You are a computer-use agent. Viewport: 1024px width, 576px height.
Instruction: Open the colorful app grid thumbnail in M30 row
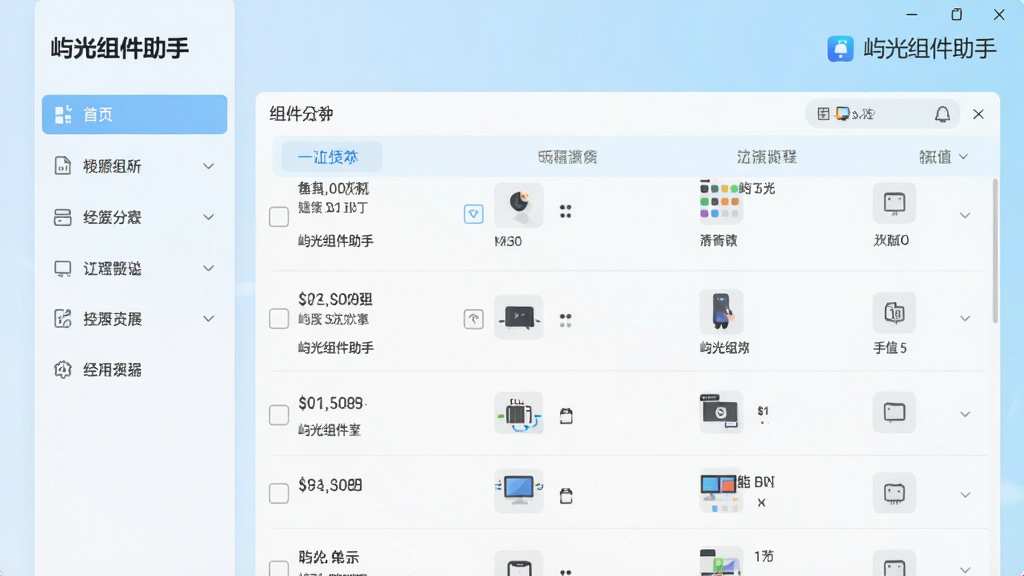720,201
